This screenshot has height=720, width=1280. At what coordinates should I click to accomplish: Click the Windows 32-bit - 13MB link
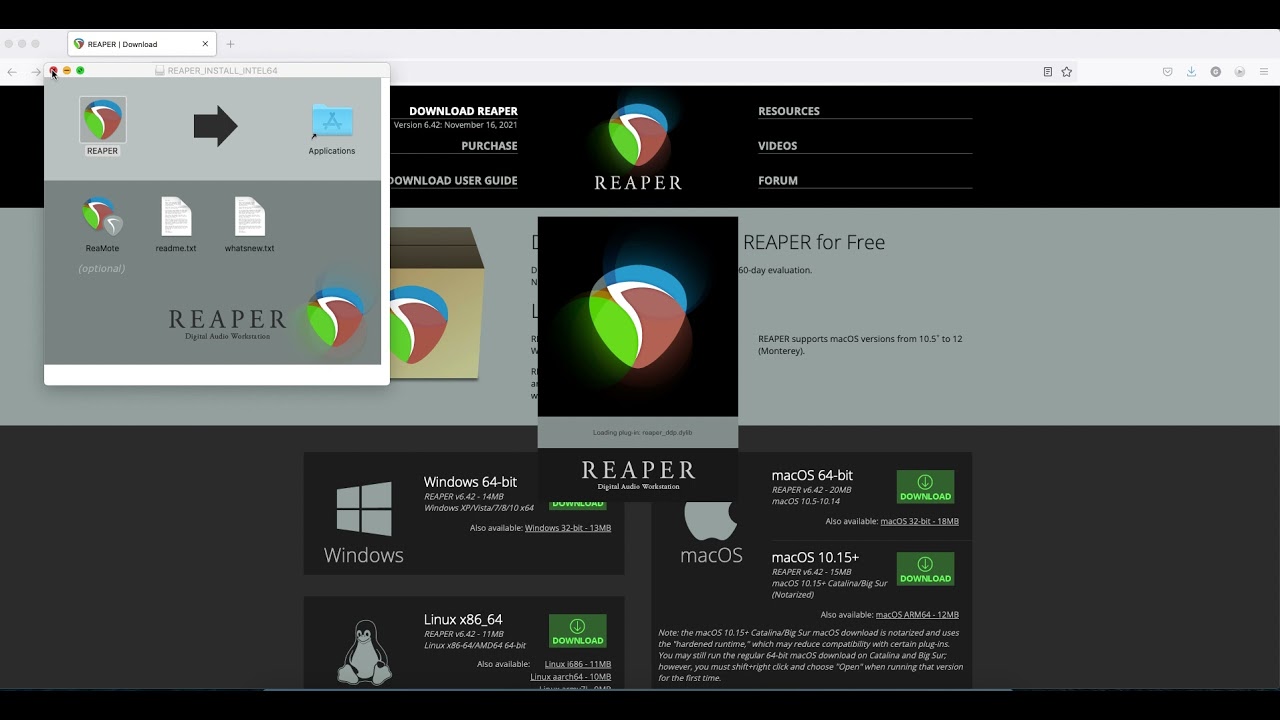coord(568,528)
